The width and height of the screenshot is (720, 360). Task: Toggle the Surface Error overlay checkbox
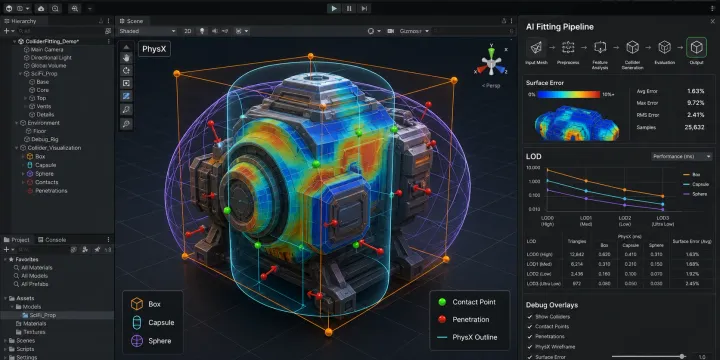click(x=530, y=357)
